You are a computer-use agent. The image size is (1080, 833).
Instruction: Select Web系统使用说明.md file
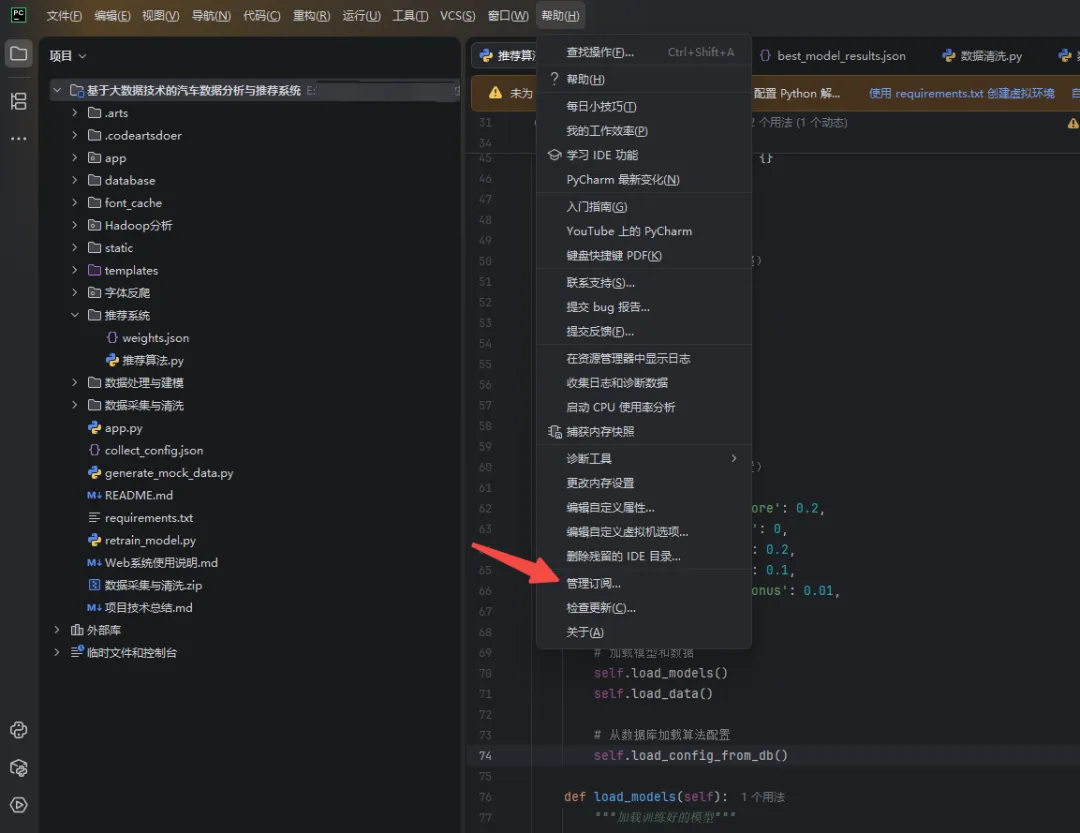pyautogui.click(x=161, y=562)
